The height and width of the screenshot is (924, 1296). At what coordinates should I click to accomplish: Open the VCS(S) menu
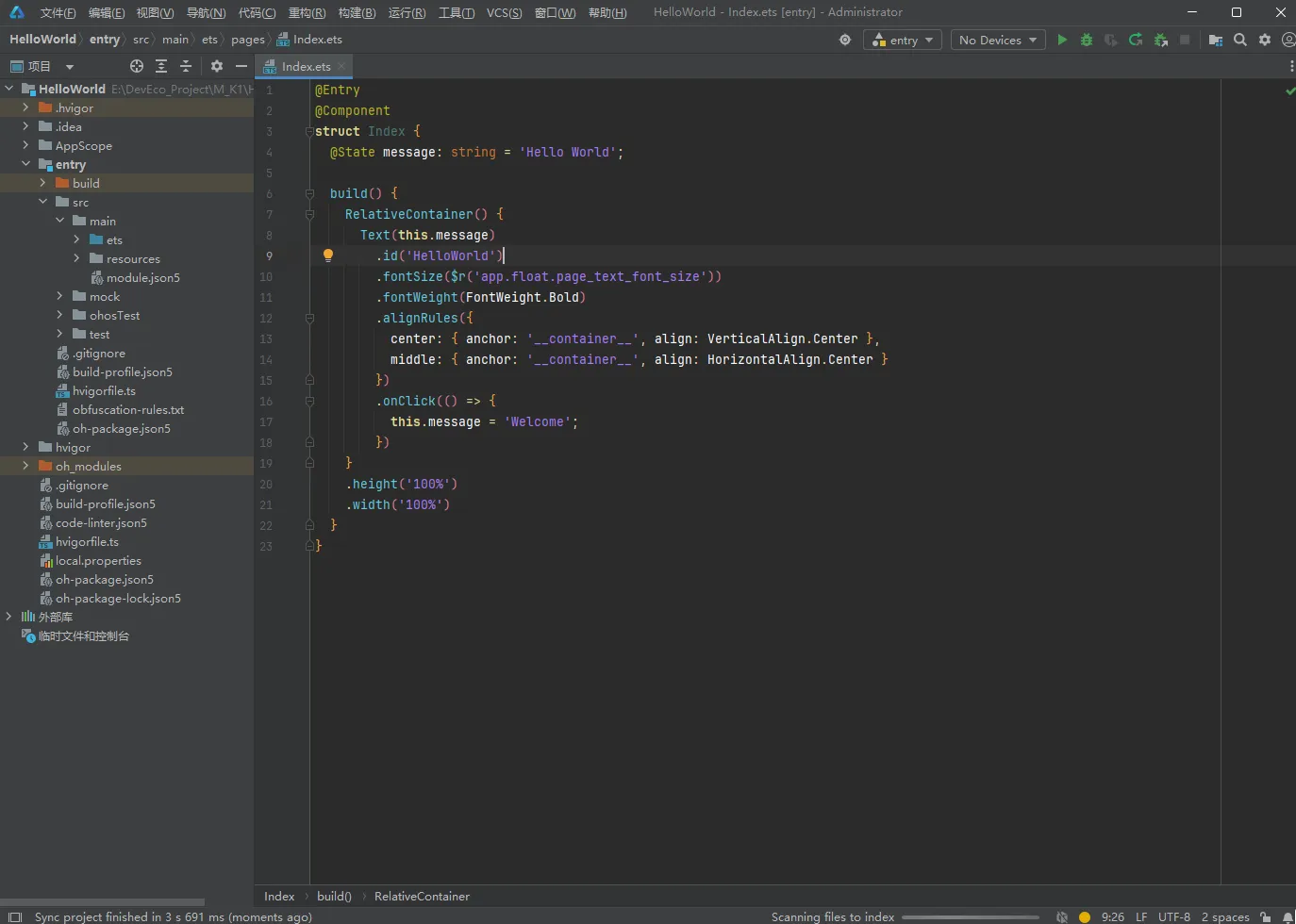504,12
